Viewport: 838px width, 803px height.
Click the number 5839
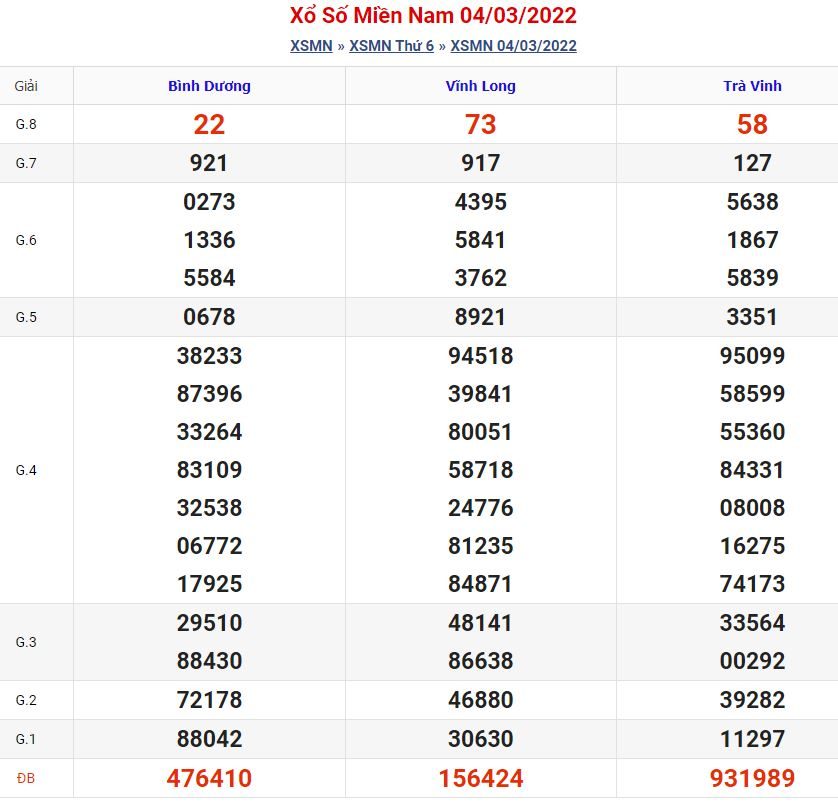(x=752, y=278)
